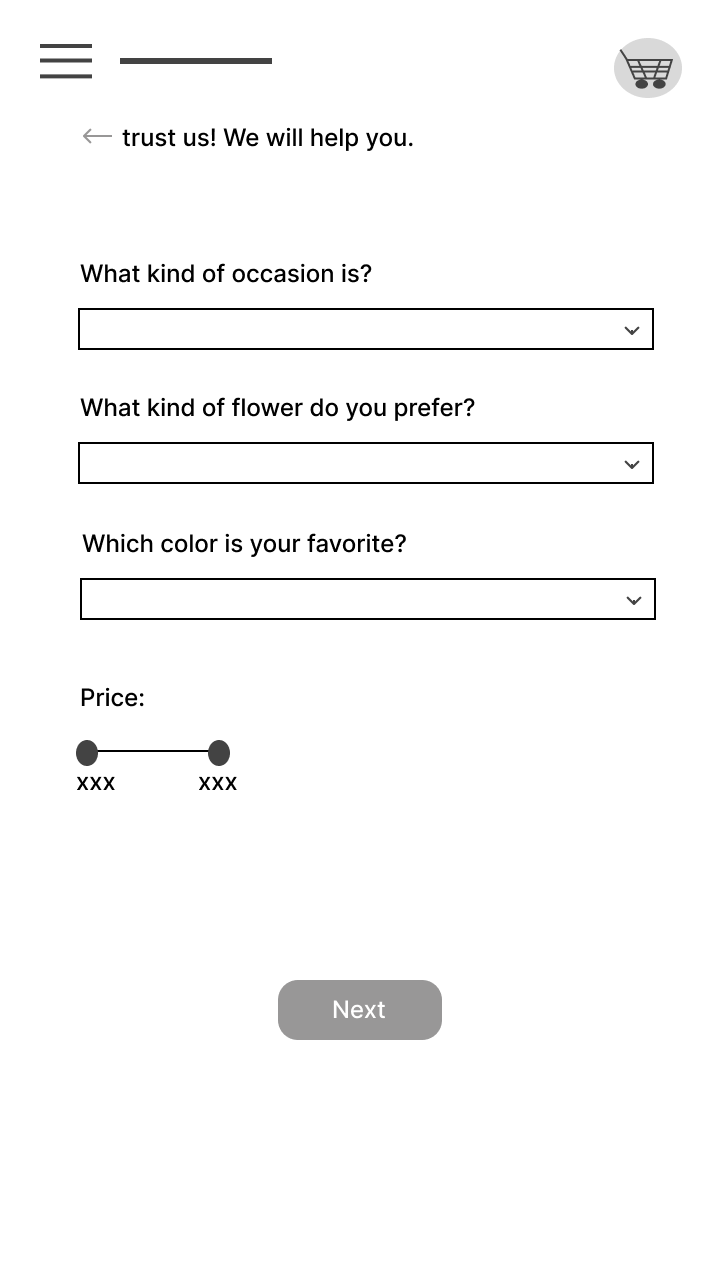Select the cart icon in the top right circle

(647, 68)
